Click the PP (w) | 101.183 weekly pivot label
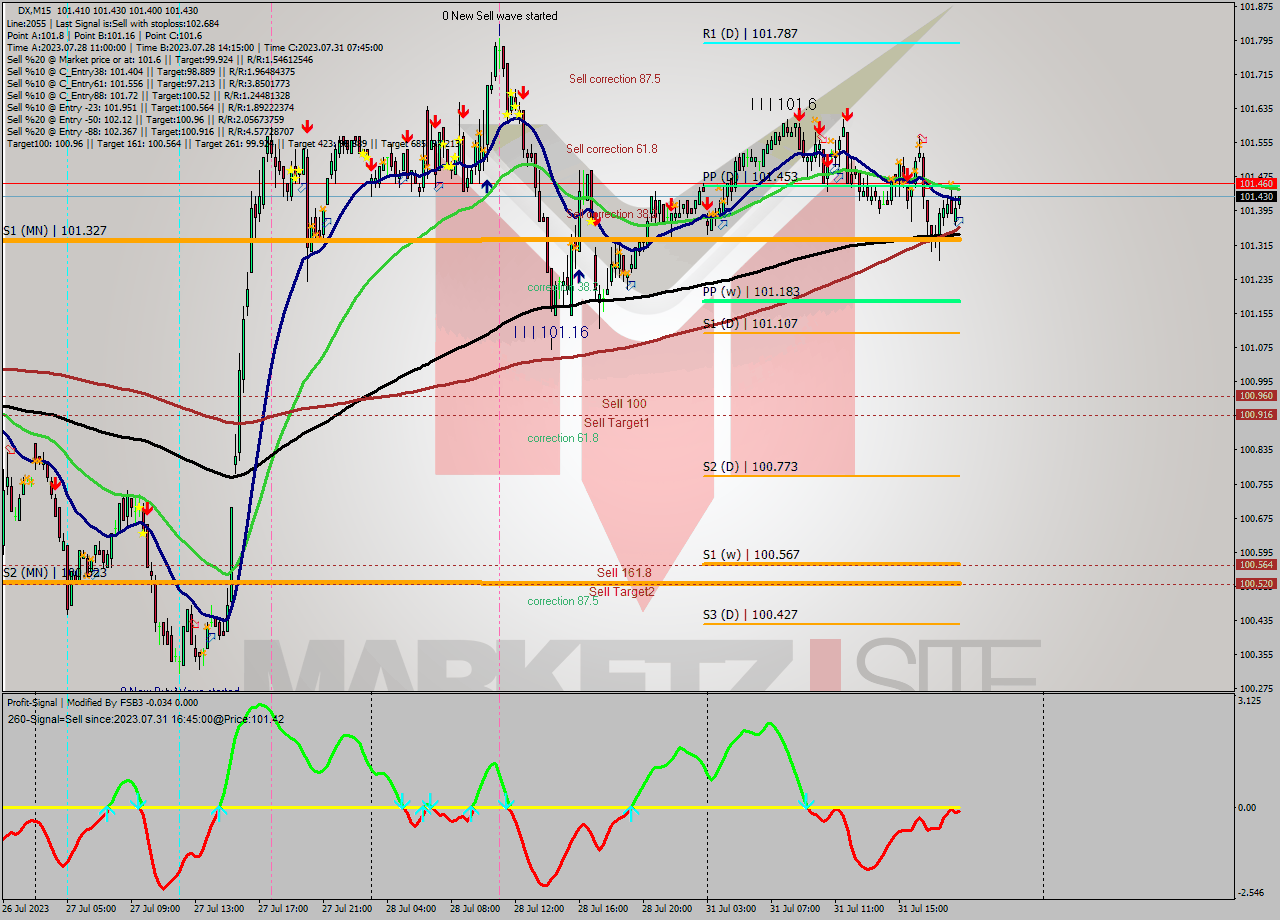 point(749,291)
